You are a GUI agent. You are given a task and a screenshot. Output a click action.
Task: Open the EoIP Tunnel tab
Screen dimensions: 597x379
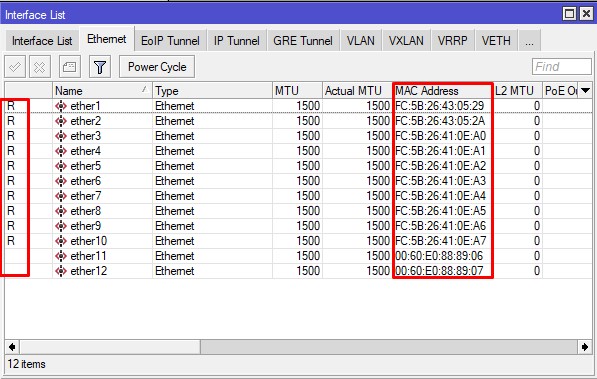click(x=170, y=41)
